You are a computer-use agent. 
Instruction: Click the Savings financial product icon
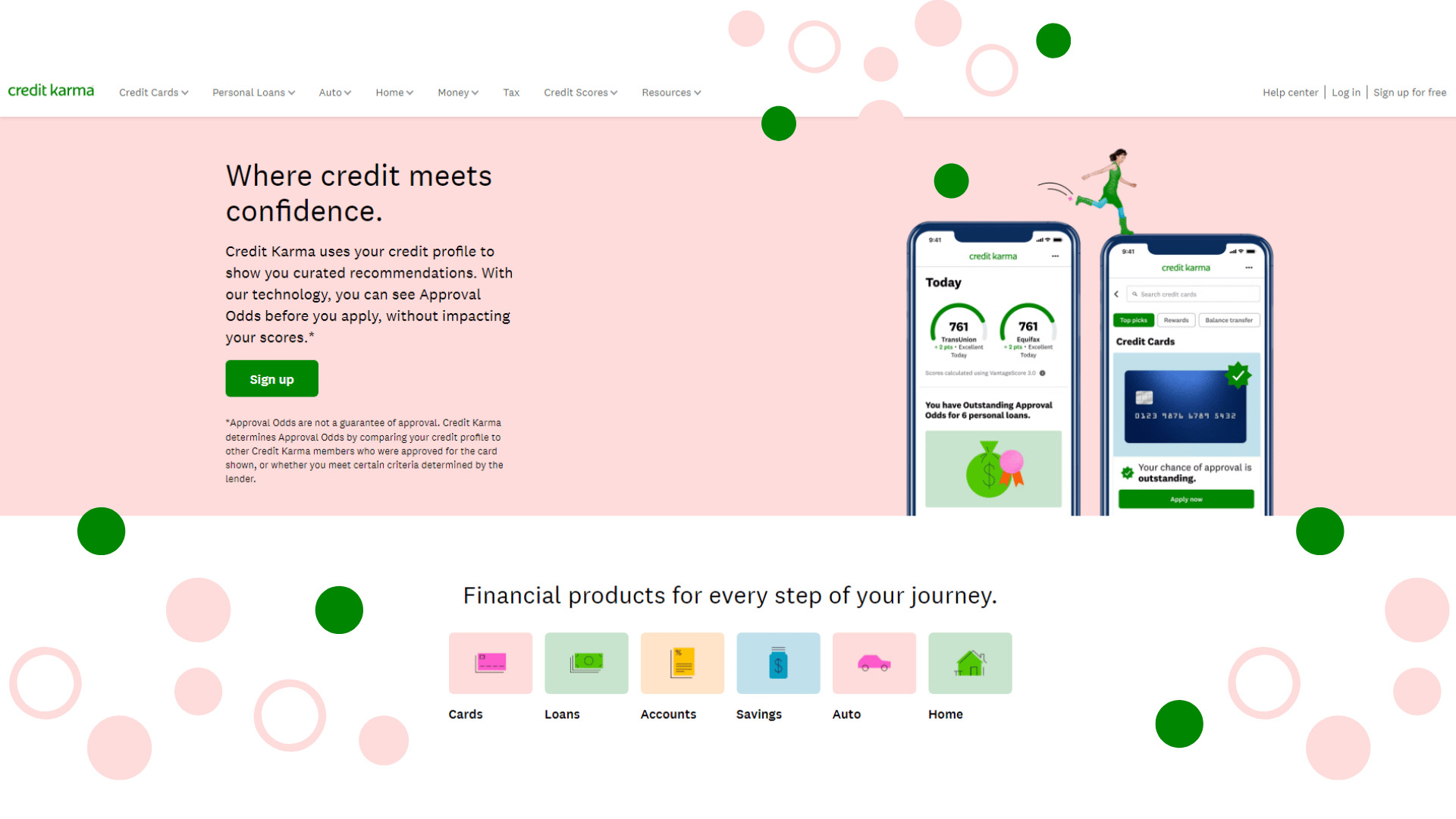[x=778, y=663]
